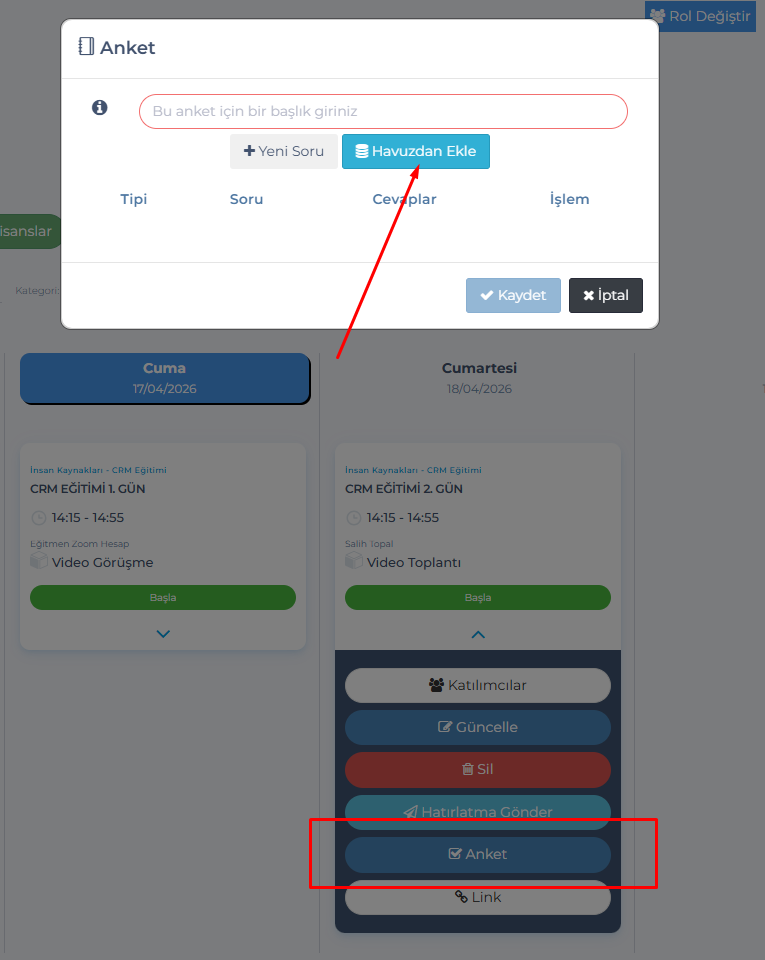
Task: Add questions from pool via Havuzdan Ekle
Action: pyautogui.click(x=416, y=151)
